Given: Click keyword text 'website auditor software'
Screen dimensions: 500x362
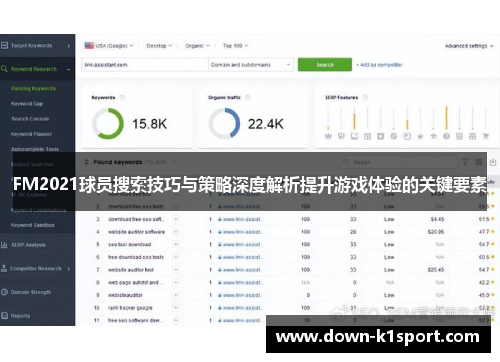Looking at the screenshot, I should [136, 232].
